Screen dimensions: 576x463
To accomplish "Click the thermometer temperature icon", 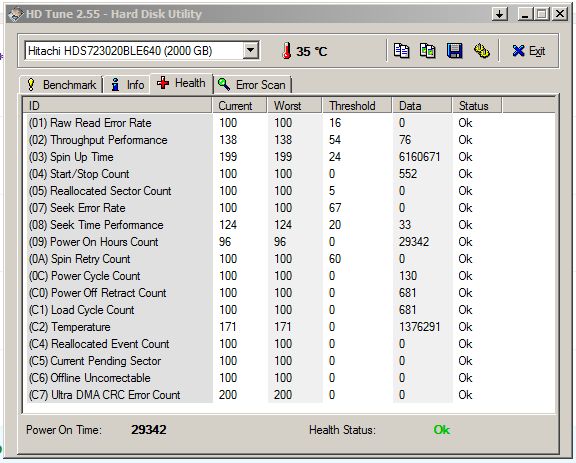I will (x=287, y=51).
